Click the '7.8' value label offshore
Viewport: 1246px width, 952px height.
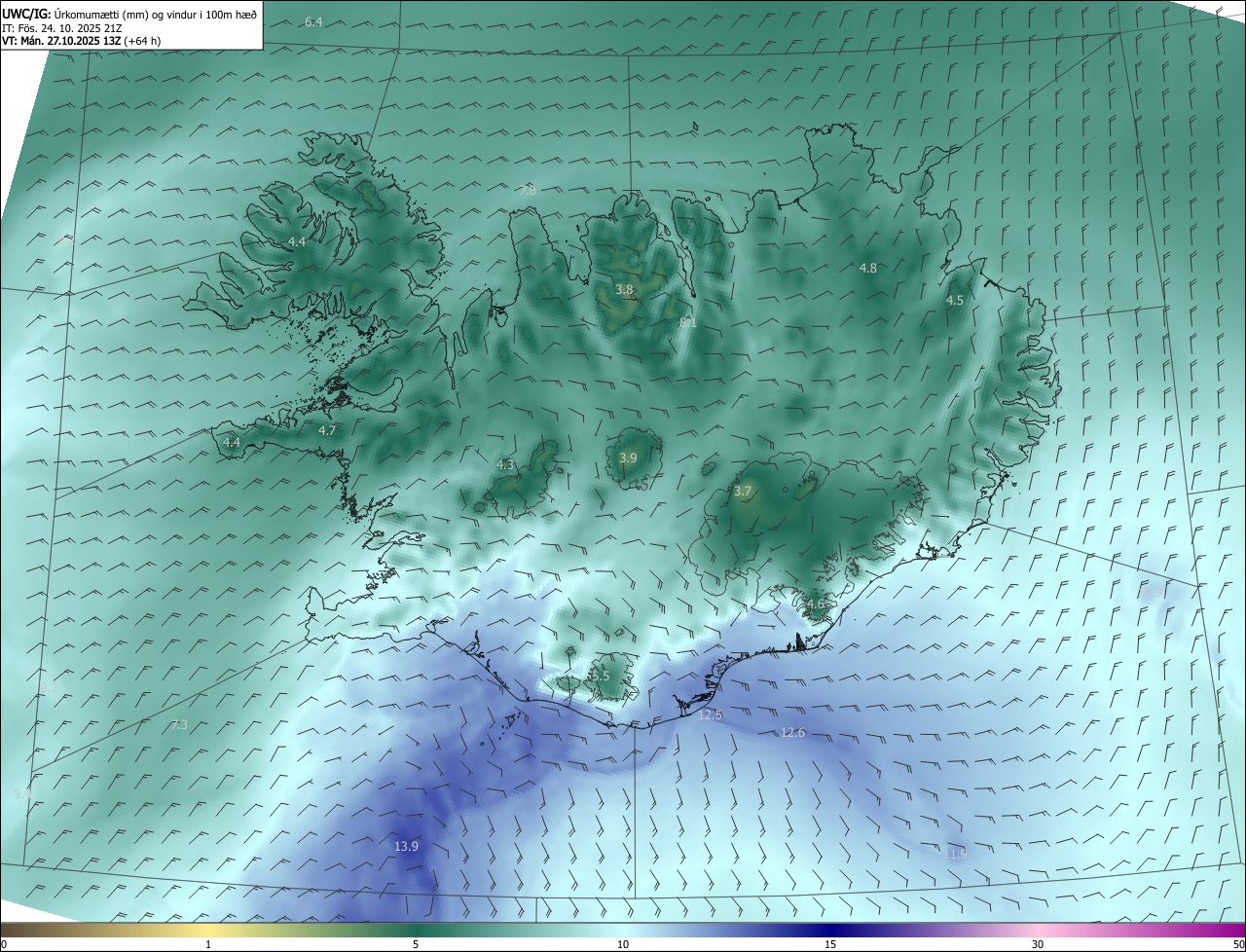click(x=528, y=191)
